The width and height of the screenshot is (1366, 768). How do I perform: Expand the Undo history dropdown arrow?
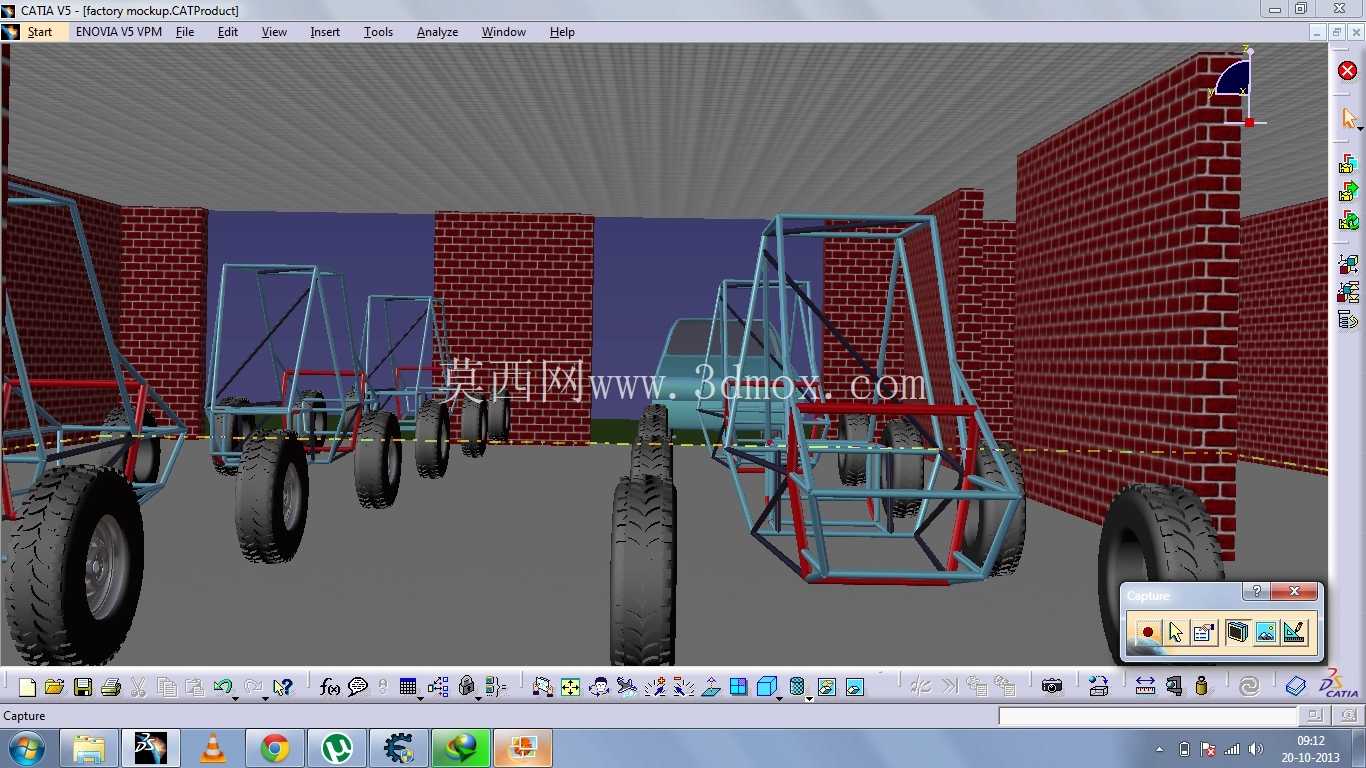[235, 697]
